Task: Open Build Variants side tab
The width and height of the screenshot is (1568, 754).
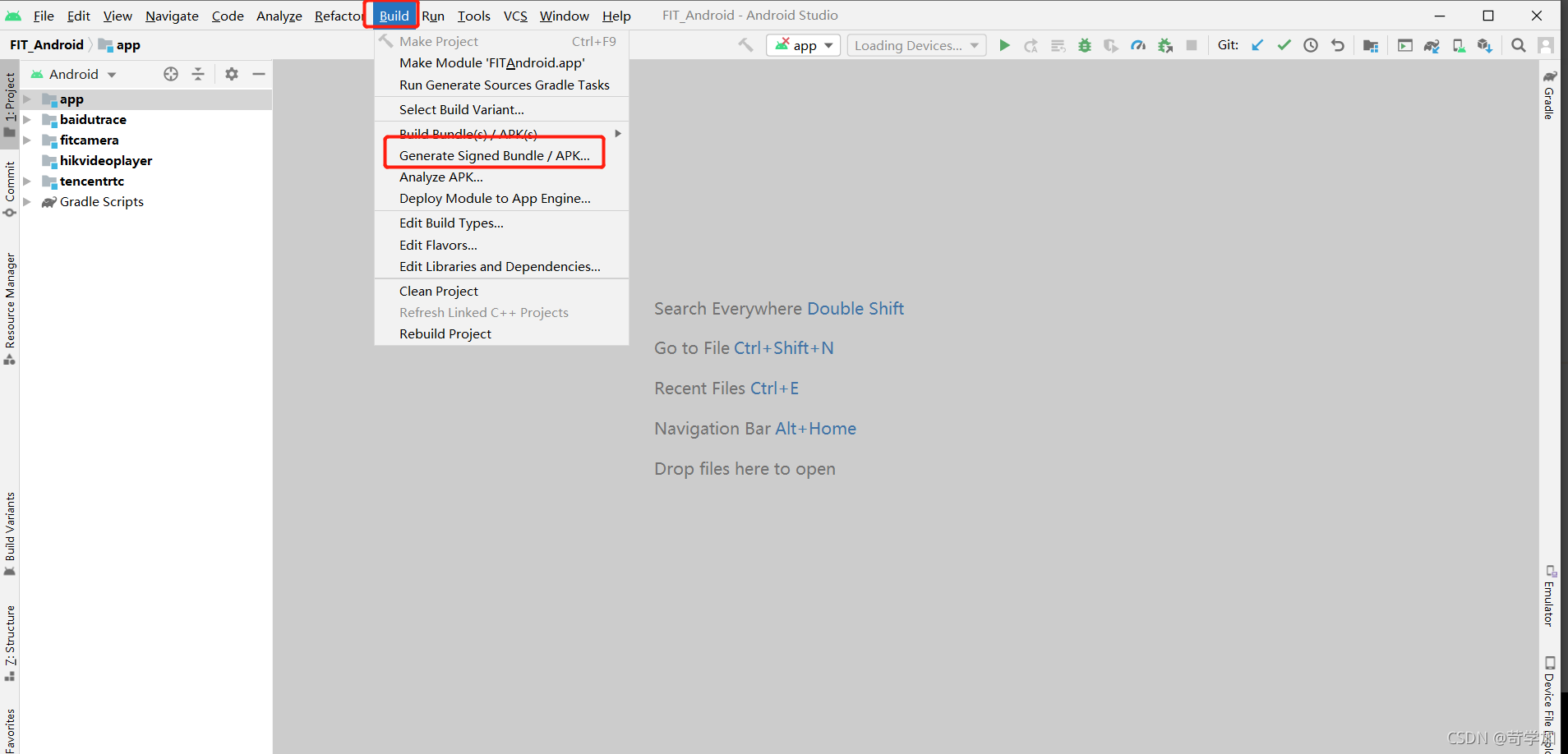Action: pos(10,534)
